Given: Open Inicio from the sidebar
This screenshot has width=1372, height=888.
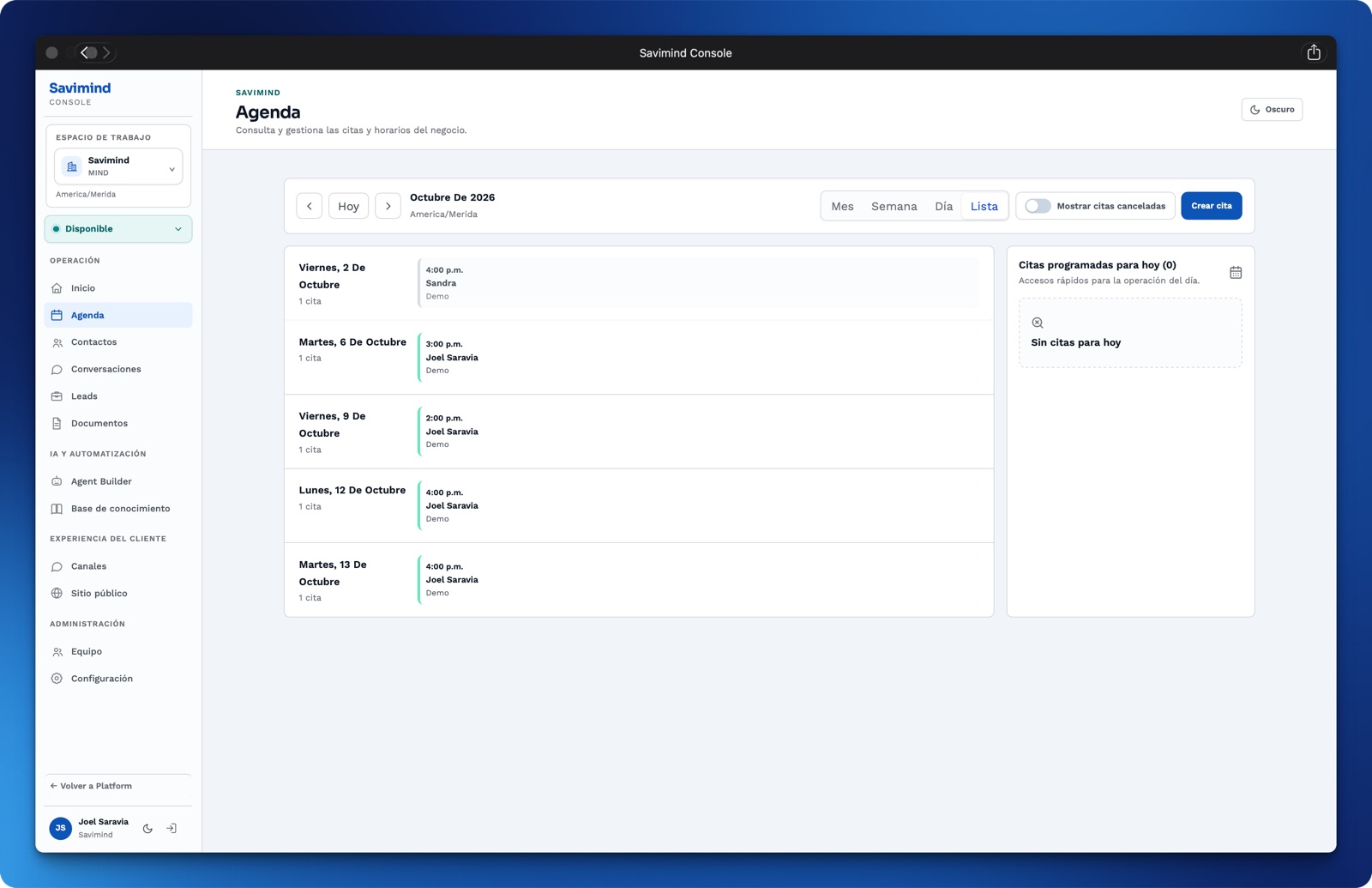Looking at the screenshot, I should tap(118, 288).
